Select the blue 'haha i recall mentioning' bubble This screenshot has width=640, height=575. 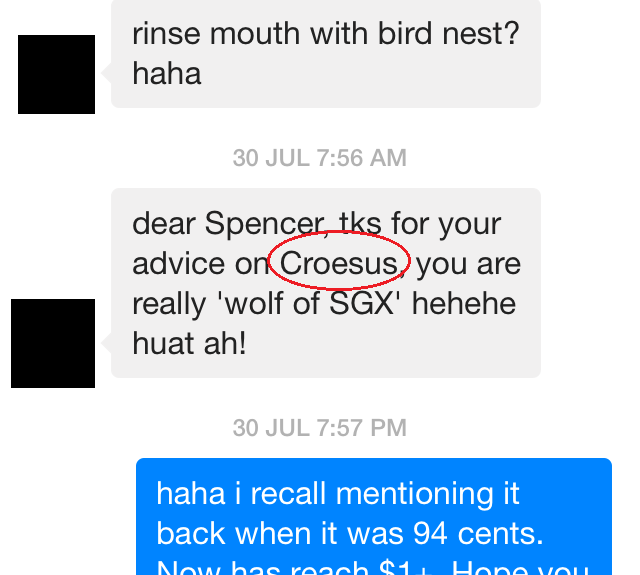(374, 516)
